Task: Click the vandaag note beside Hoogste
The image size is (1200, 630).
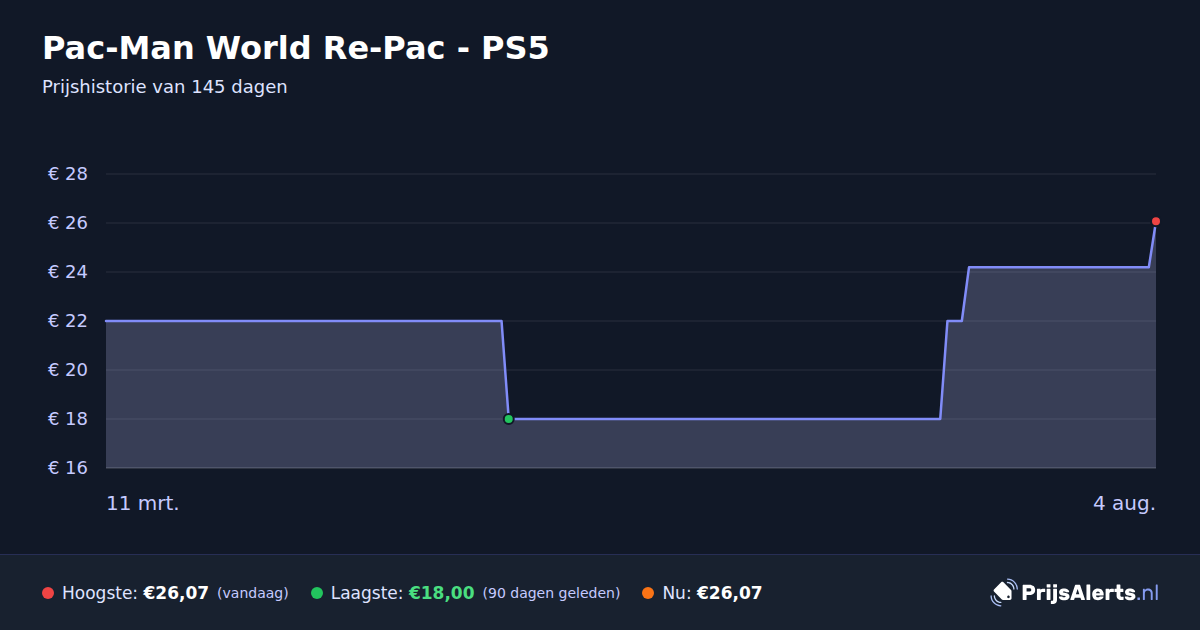Action: [252, 593]
